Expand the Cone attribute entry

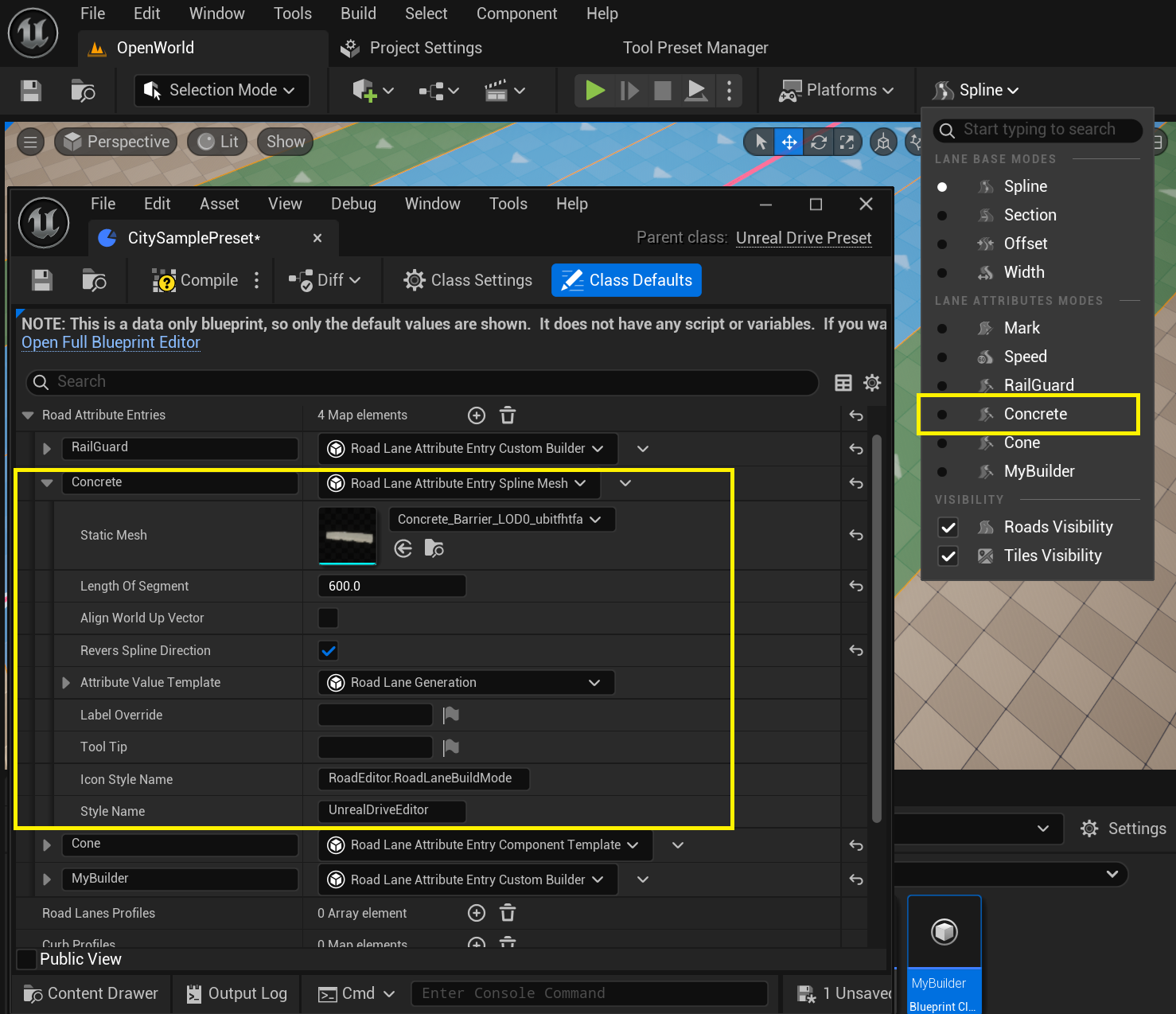click(47, 845)
